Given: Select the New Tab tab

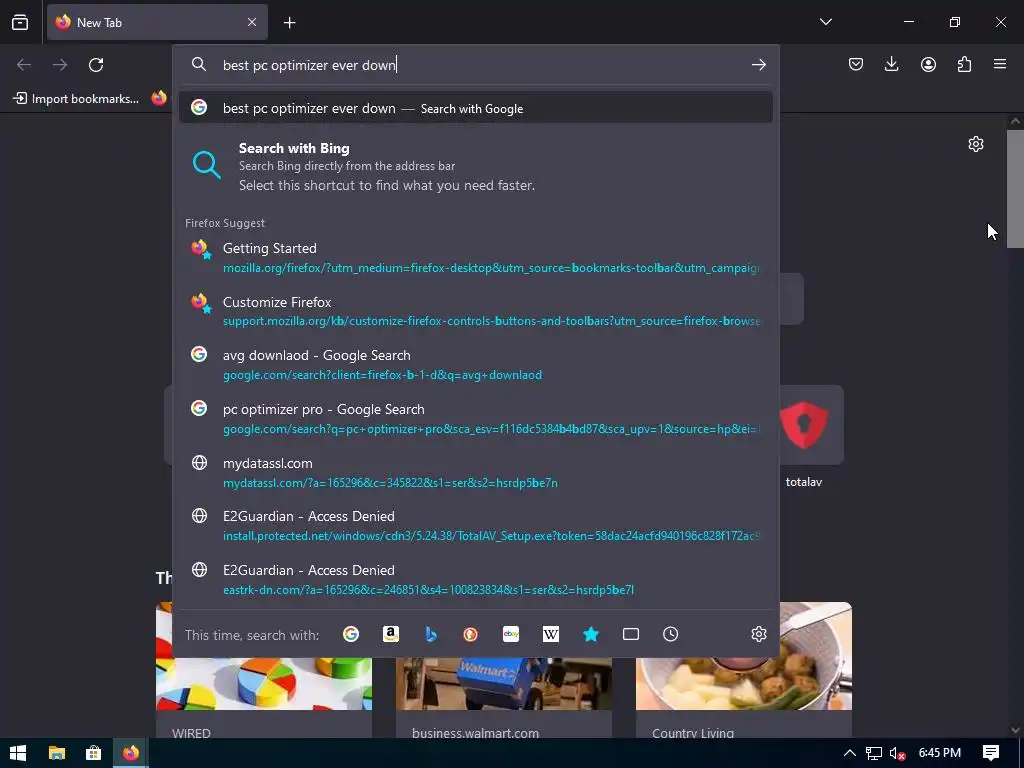Looking at the screenshot, I should coord(157,22).
